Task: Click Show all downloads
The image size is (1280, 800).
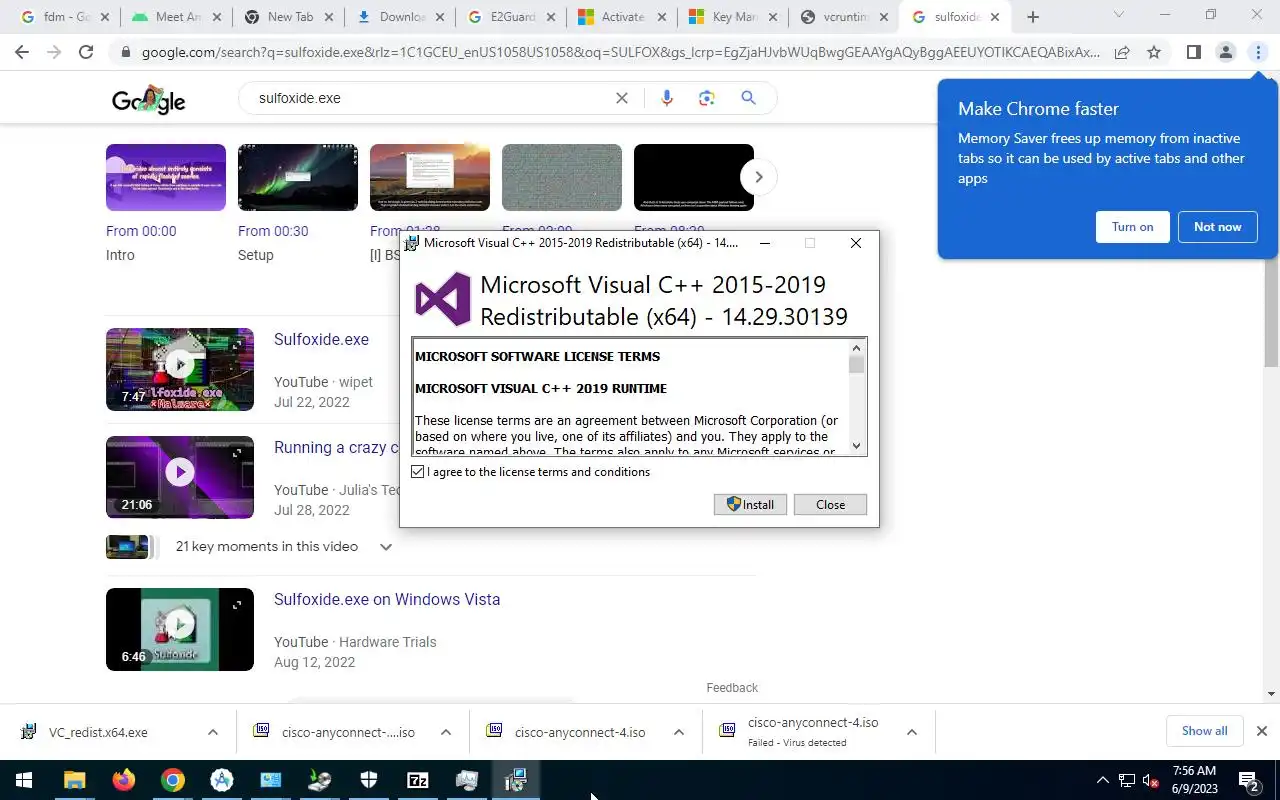Action: (x=1204, y=731)
